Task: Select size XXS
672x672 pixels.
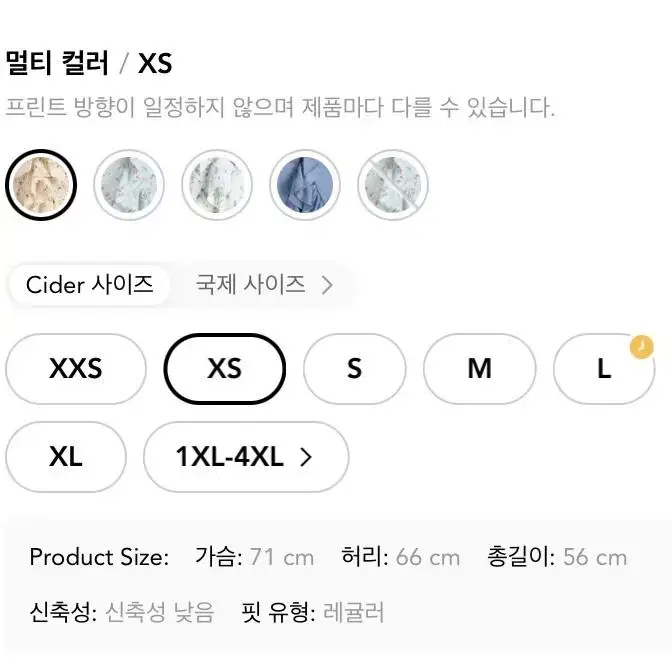Action: [x=76, y=369]
